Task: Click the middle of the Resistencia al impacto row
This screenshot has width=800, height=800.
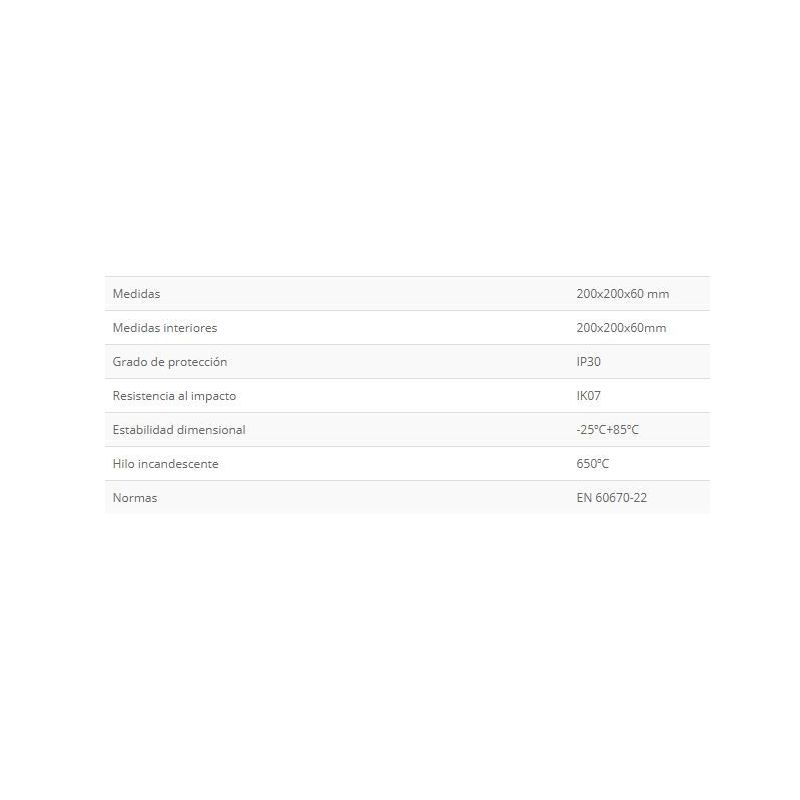Action: tap(407, 396)
